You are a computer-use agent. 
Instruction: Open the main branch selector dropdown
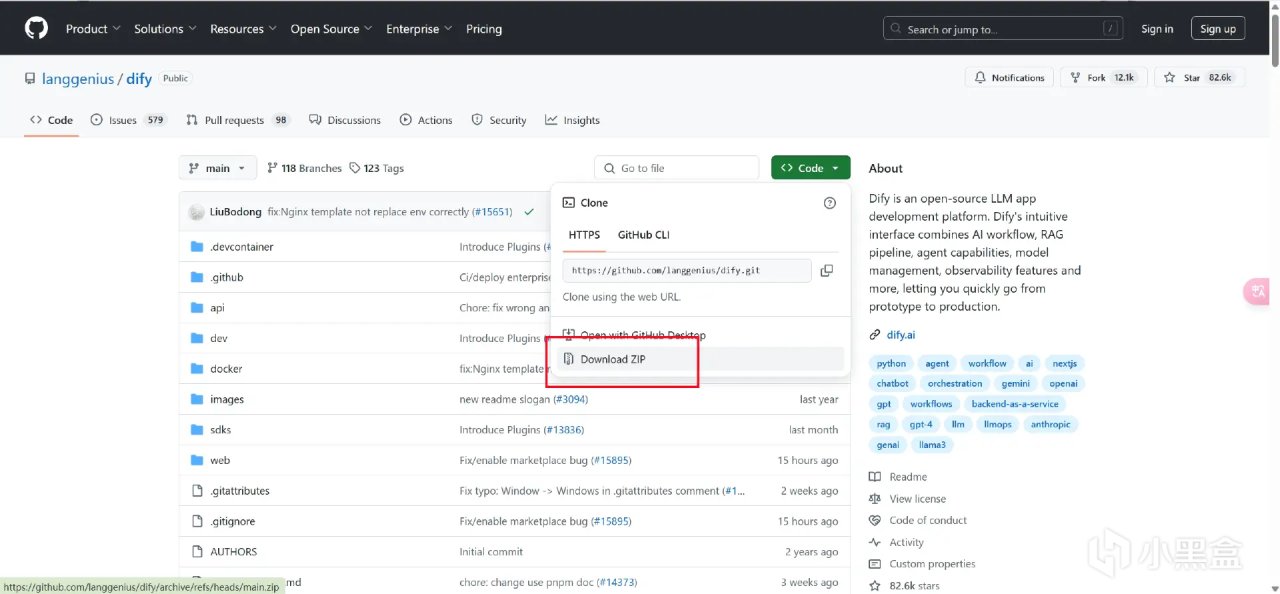(218, 168)
